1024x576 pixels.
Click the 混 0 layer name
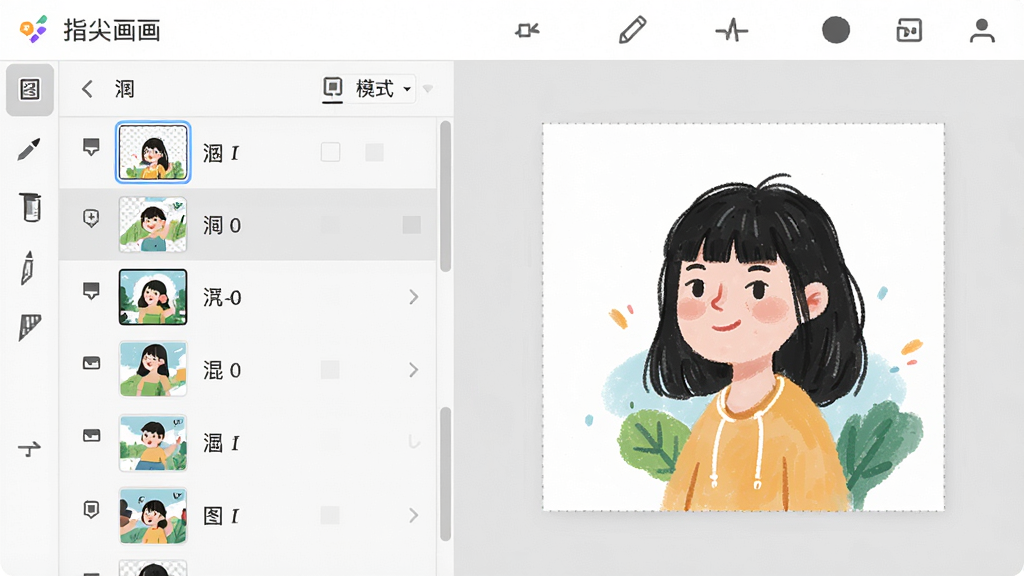tap(222, 370)
